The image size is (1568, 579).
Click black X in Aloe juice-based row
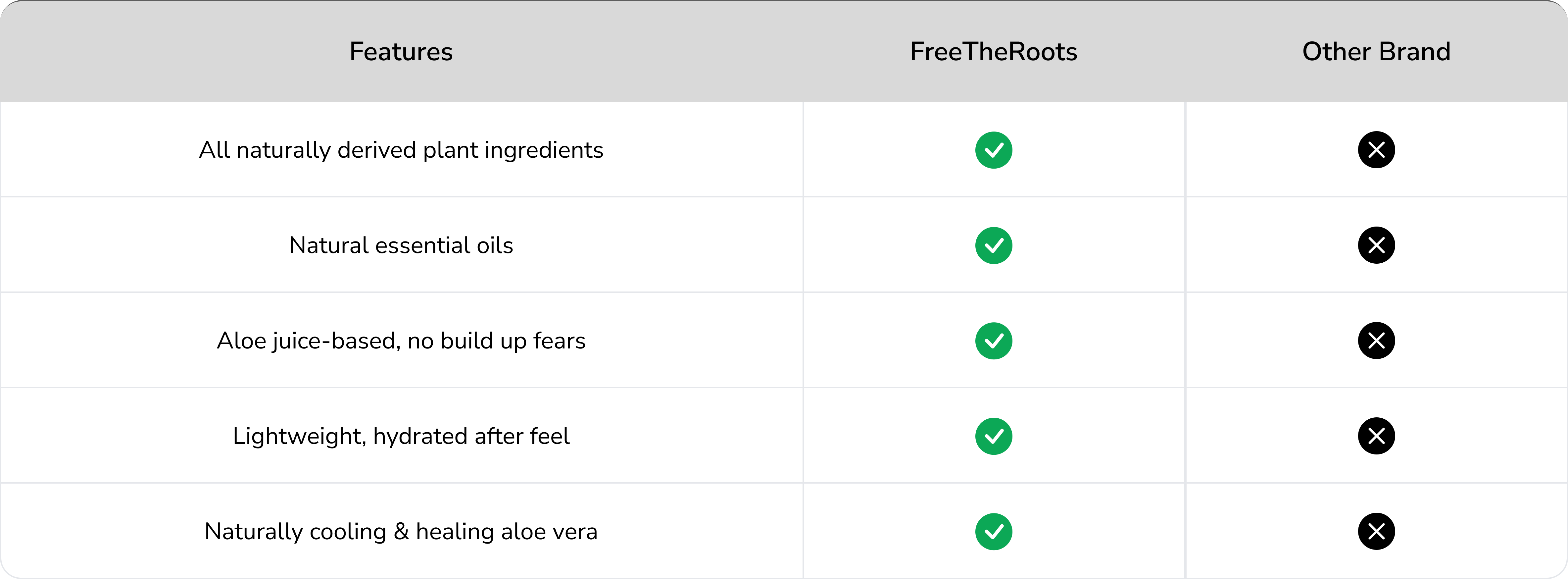click(1376, 341)
